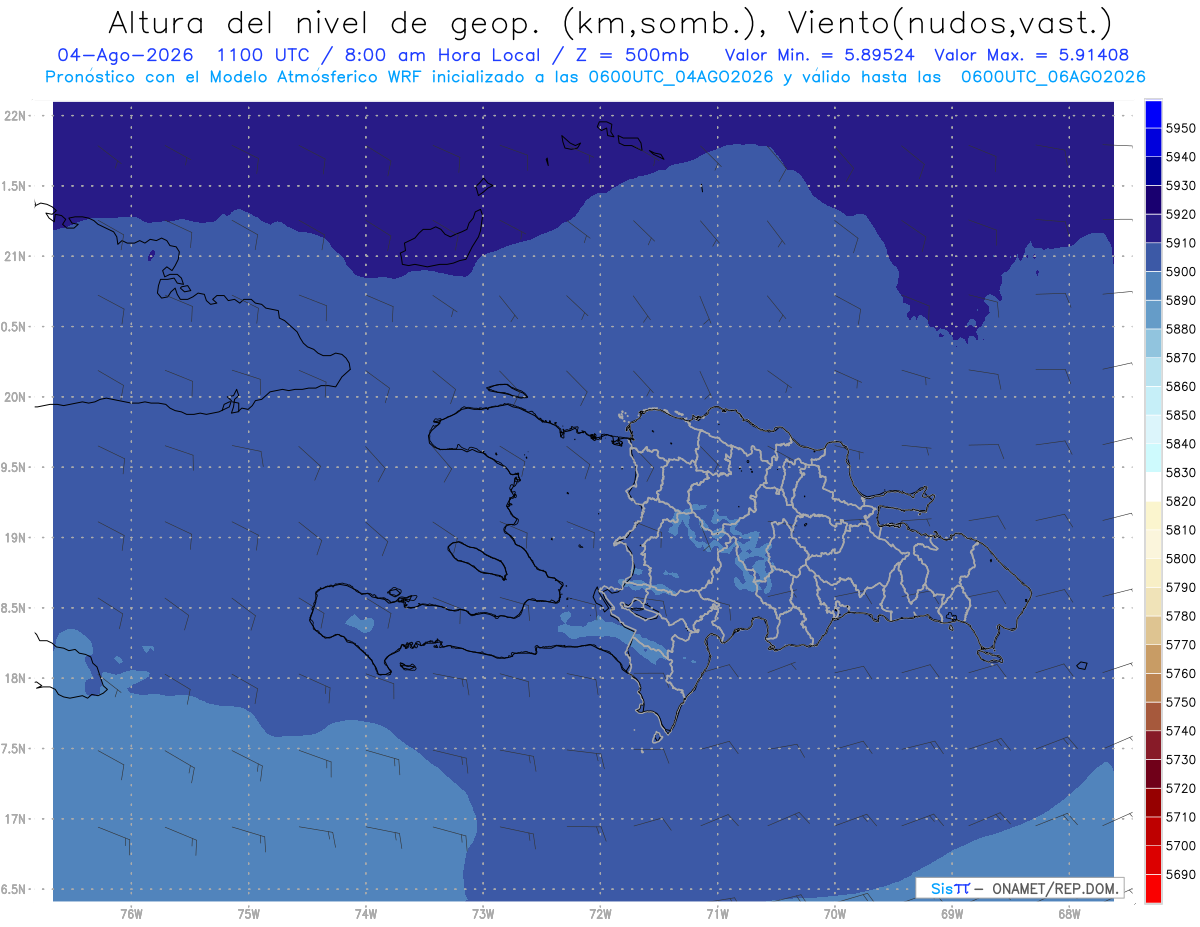Click the 19N latitude axis label

tap(15, 538)
